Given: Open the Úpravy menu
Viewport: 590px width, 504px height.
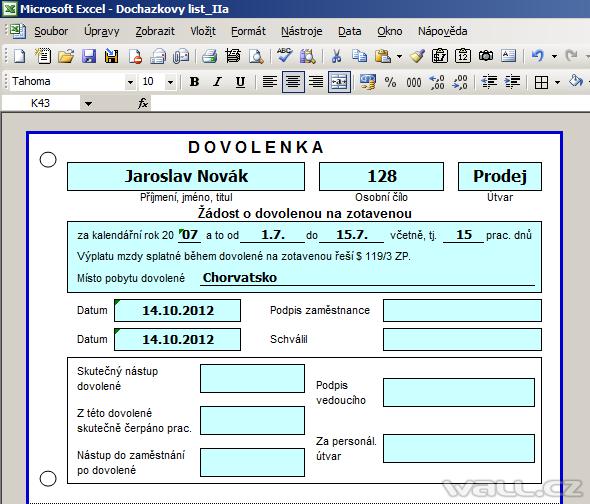Looking at the screenshot, I should 102,31.
